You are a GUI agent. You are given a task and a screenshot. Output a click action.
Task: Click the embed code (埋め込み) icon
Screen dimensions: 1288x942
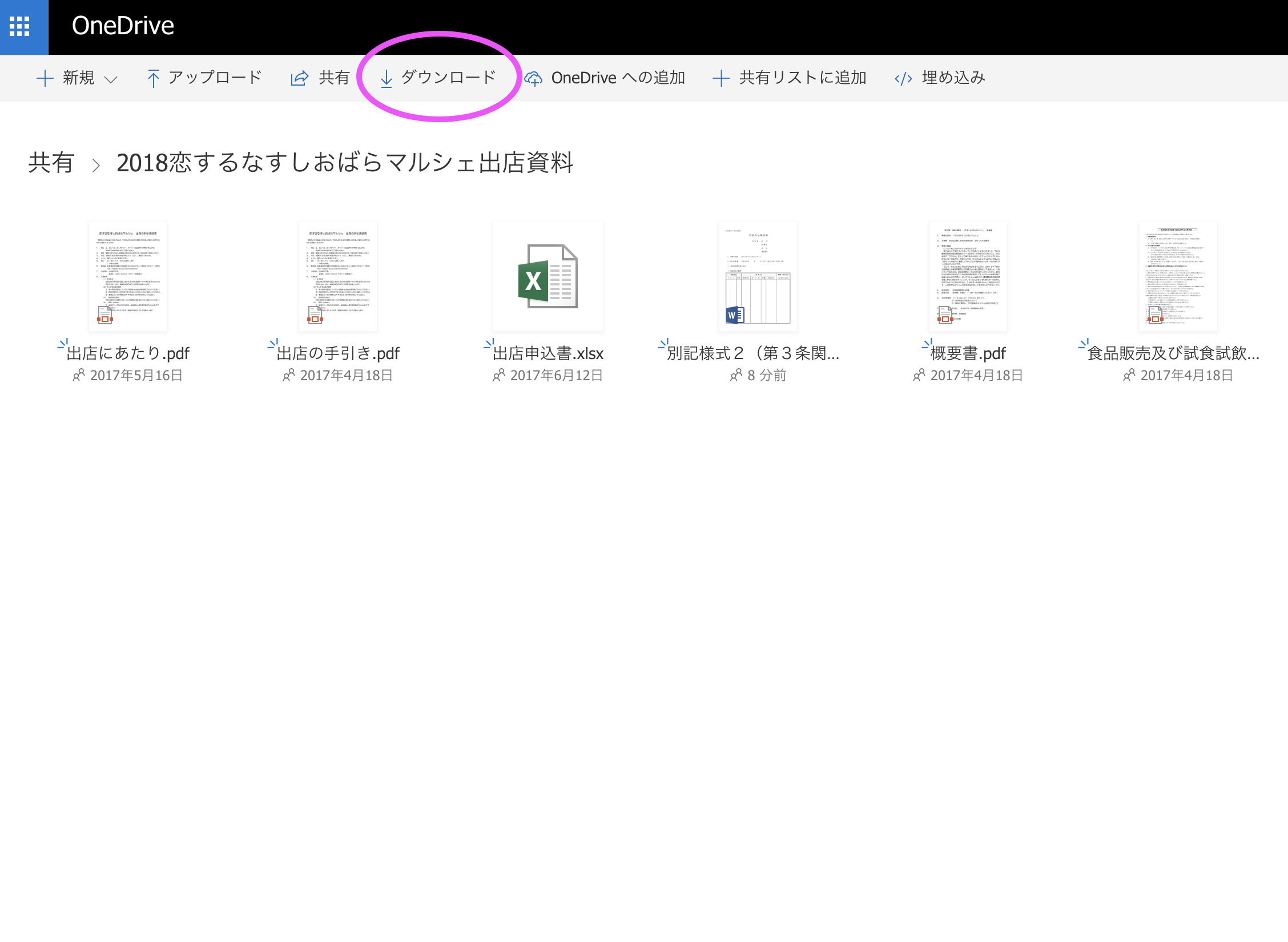[903, 78]
